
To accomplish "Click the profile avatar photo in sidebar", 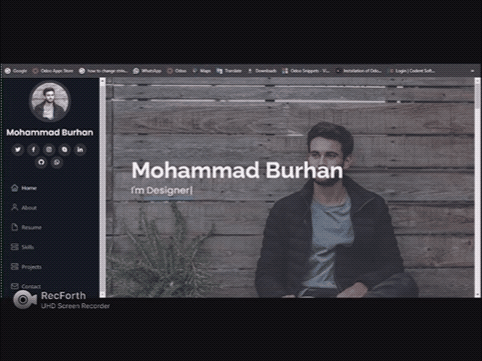I will (x=50, y=101).
